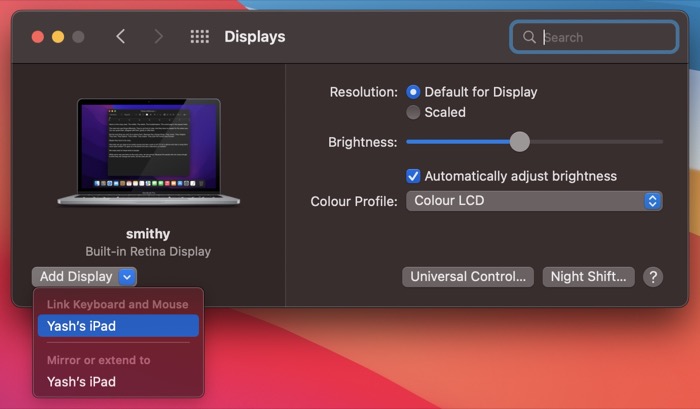The image size is (700, 409).
Task: Select Yash's iPad under Link Keyboard and Mouse
Action: [118, 326]
